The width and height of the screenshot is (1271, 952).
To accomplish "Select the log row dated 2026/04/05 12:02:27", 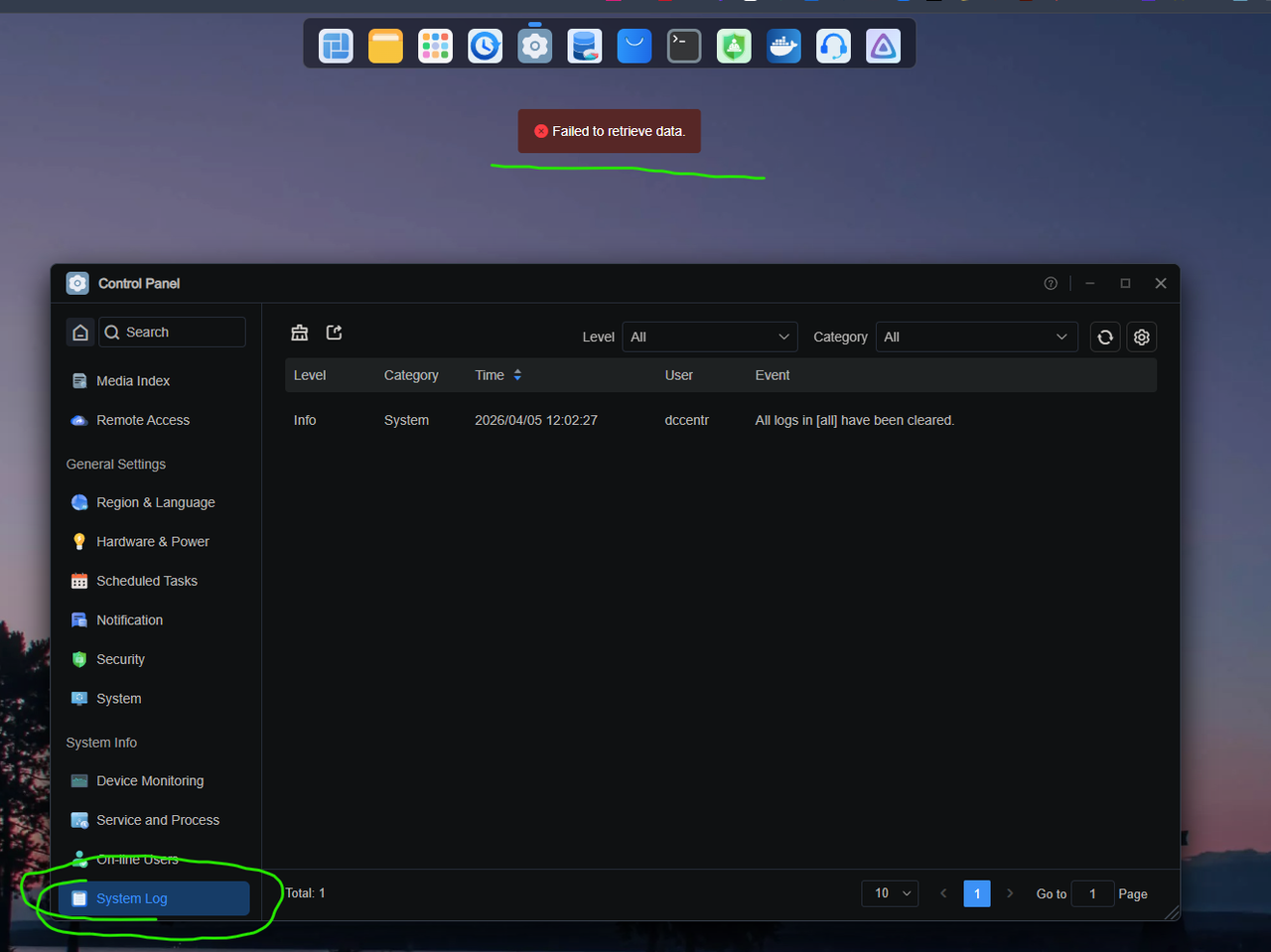I will coord(721,420).
